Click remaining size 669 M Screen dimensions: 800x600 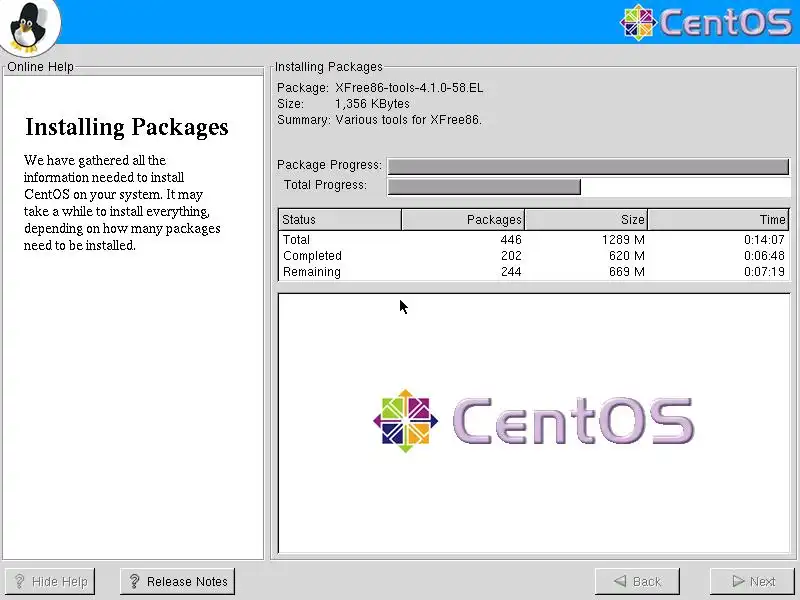coord(627,271)
